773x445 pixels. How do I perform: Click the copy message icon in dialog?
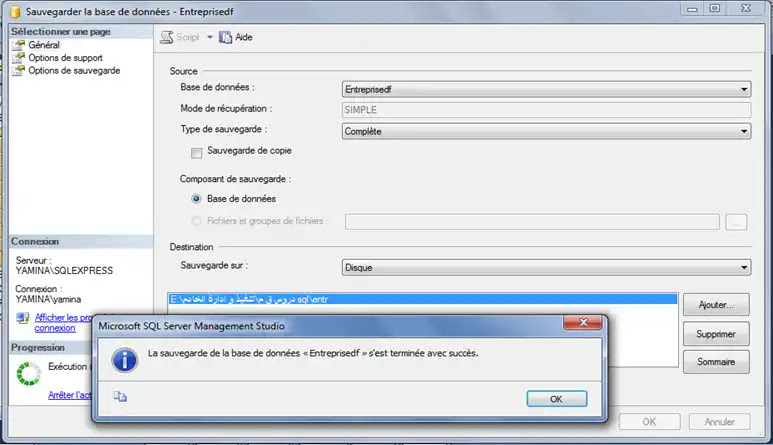pyautogui.click(x=120, y=396)
